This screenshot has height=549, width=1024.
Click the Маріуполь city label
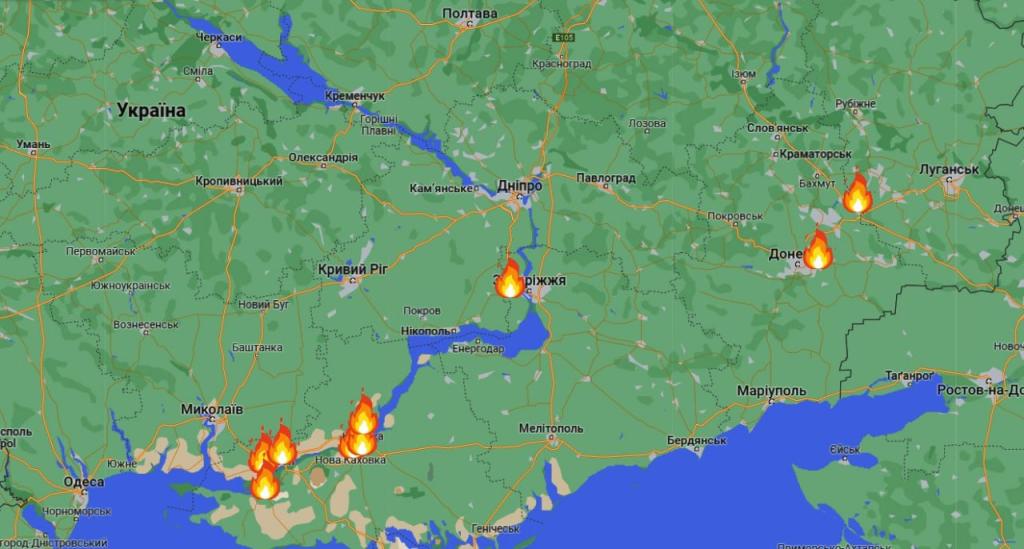coord(771,391)
